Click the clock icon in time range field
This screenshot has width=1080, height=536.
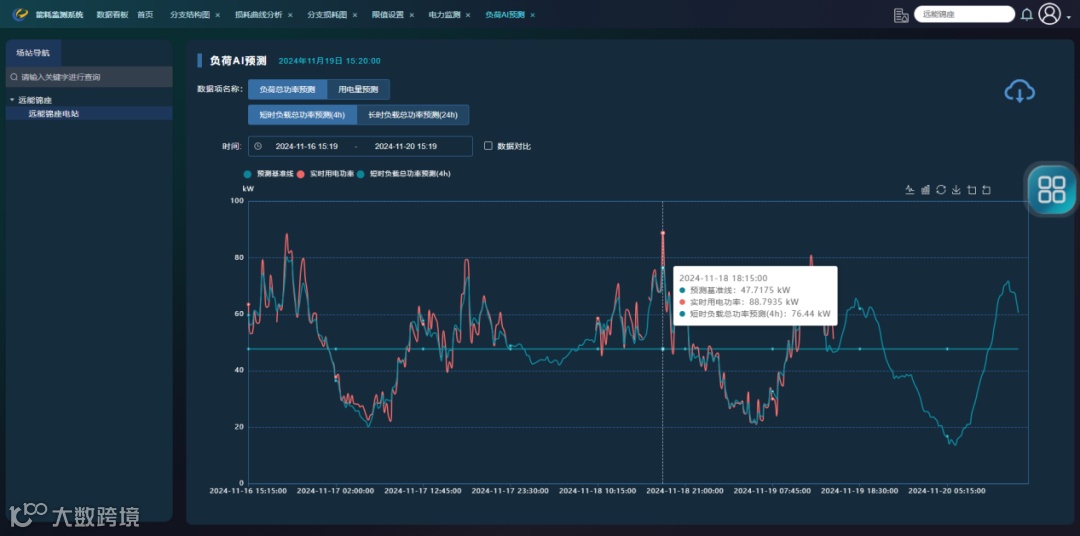[258, 146]
